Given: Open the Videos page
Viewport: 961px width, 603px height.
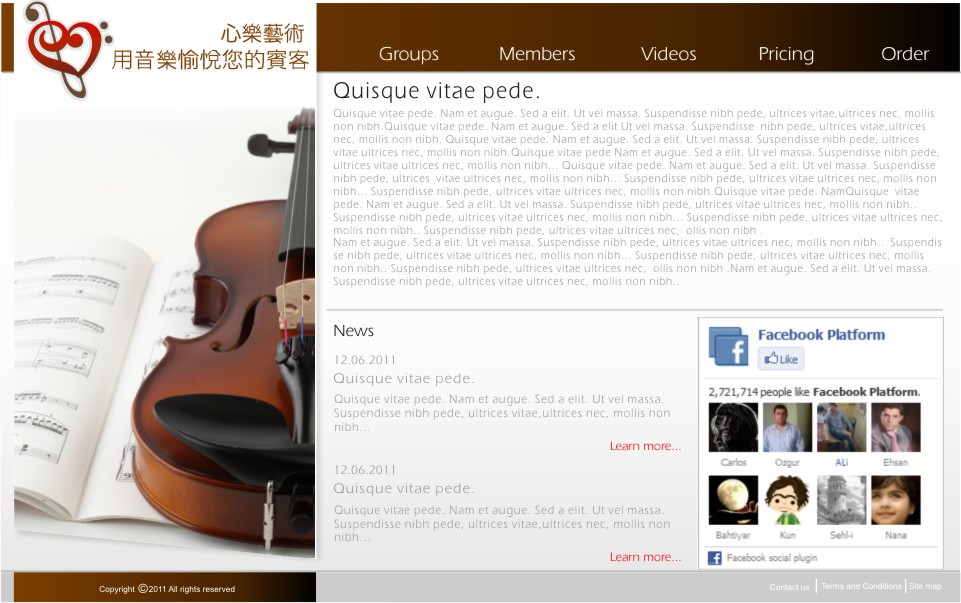Looking at the screenshot, I should pyautogui.click(x=669, y=54).
